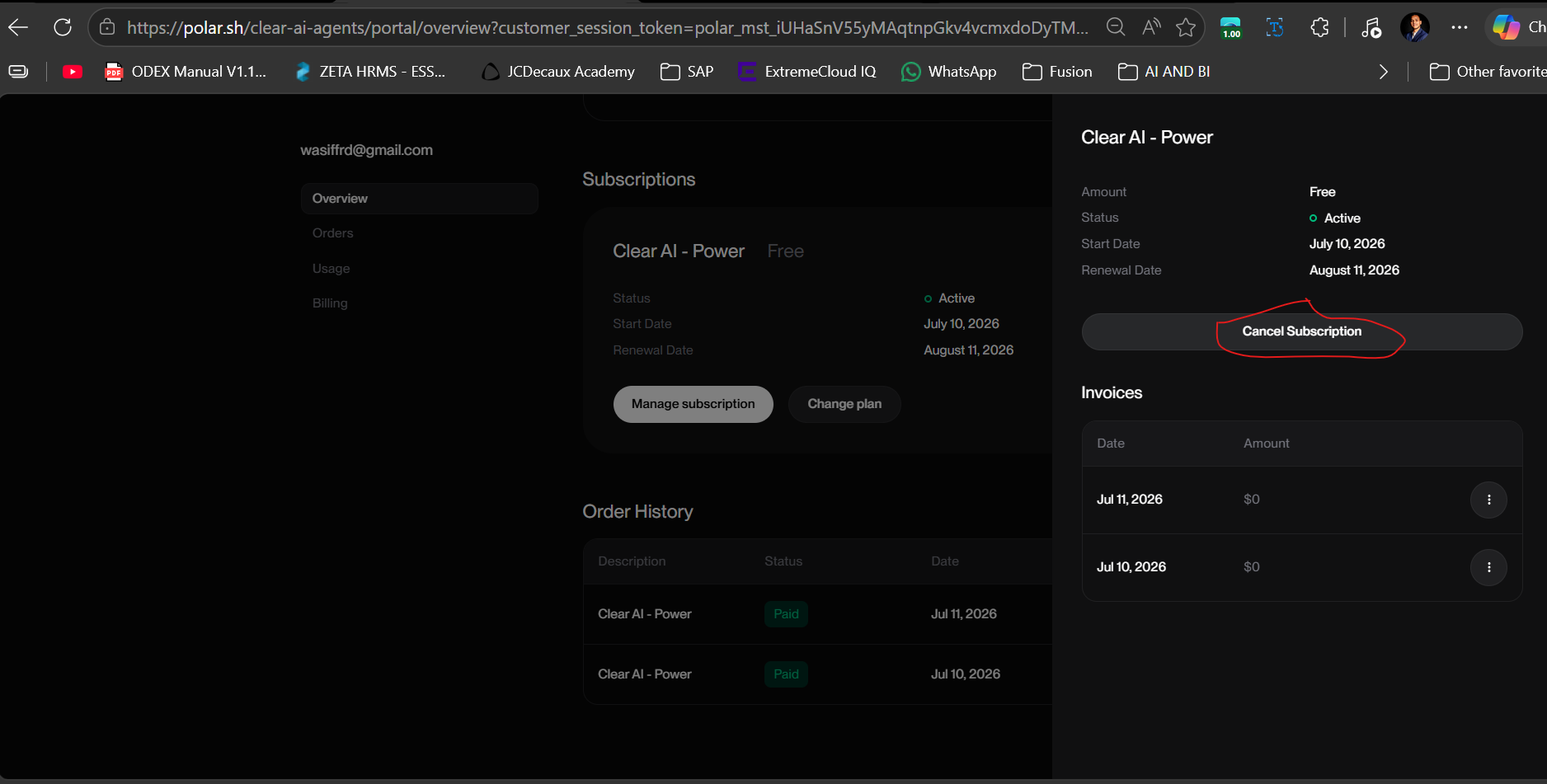This screenshot has height=784, width=1547.
Task: Click the Cancel Subscription button
Action: [x=1302, y=331]
